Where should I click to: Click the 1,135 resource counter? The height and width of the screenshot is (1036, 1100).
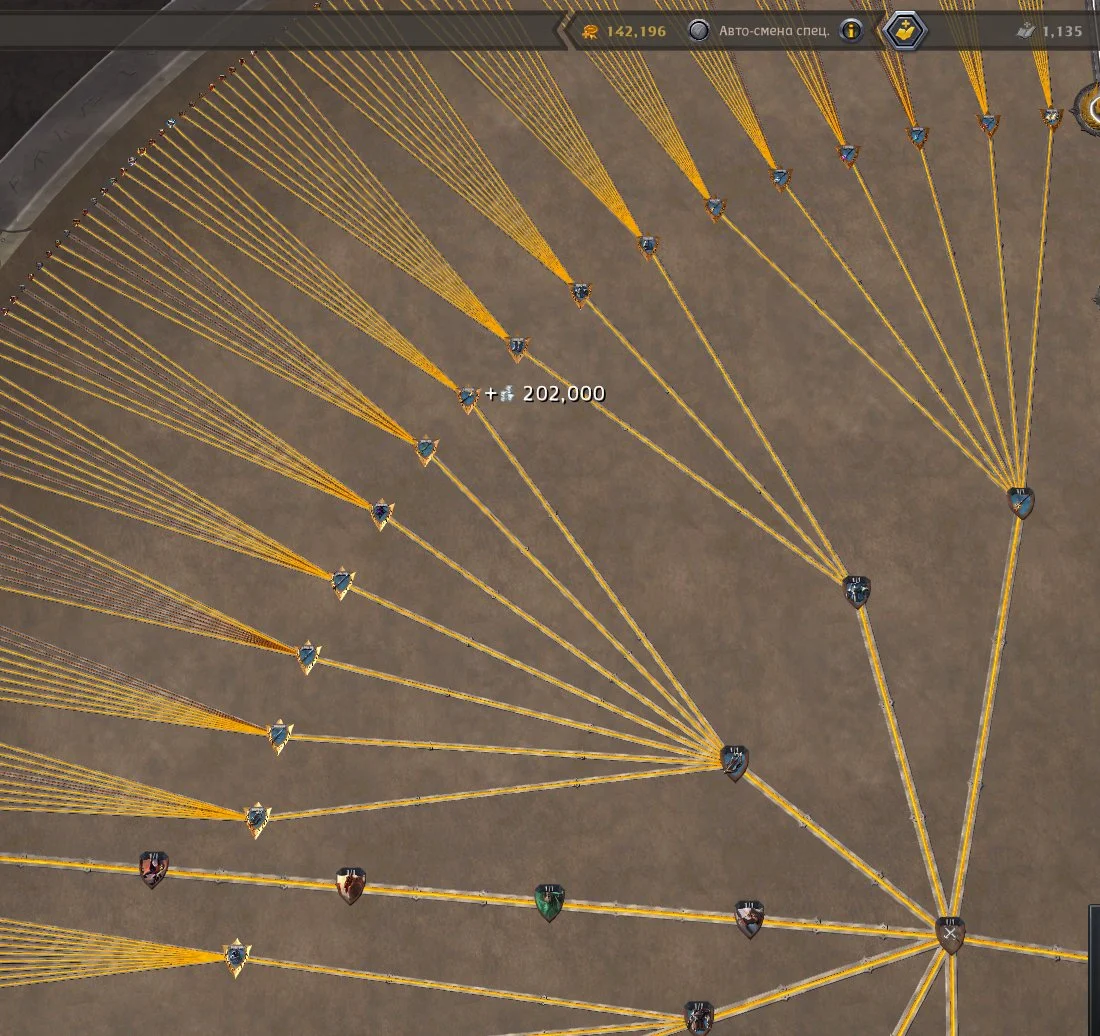coord(1050,31)
